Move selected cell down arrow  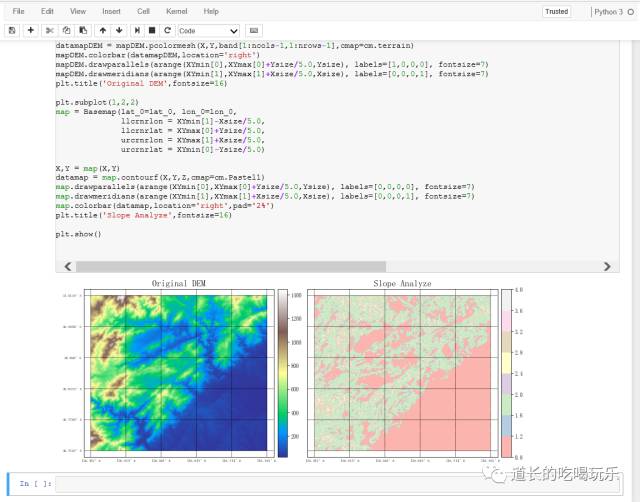pyautogui.click(x=119, y=31)
